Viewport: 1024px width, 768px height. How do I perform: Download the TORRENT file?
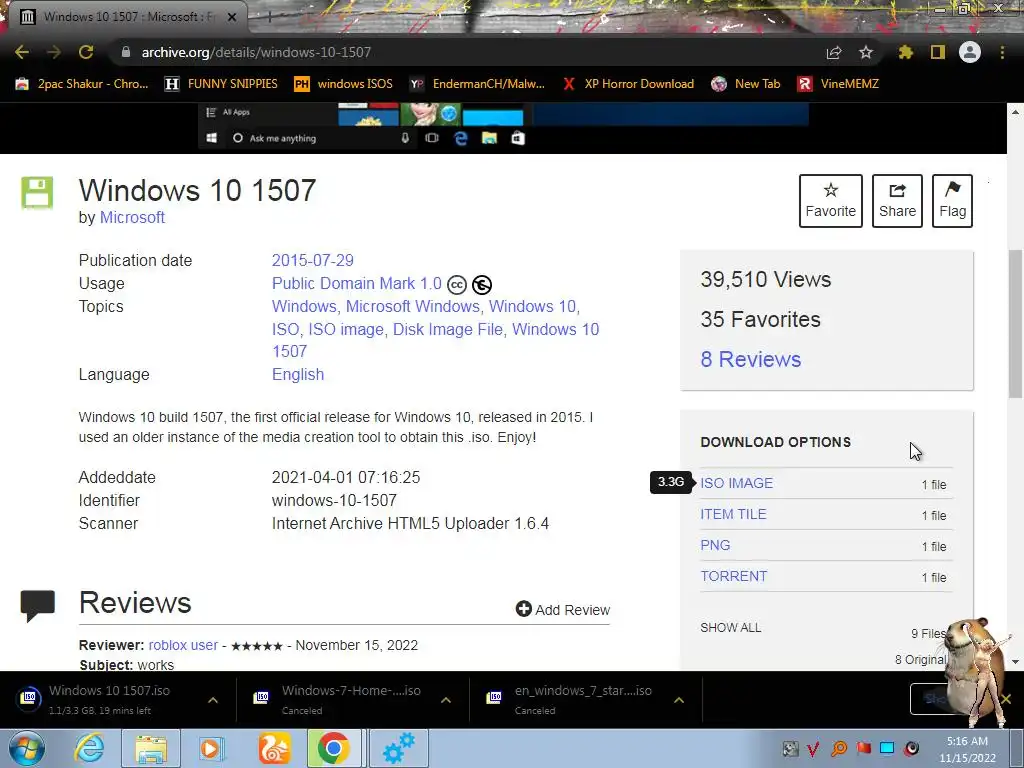(x=734, y=577)
